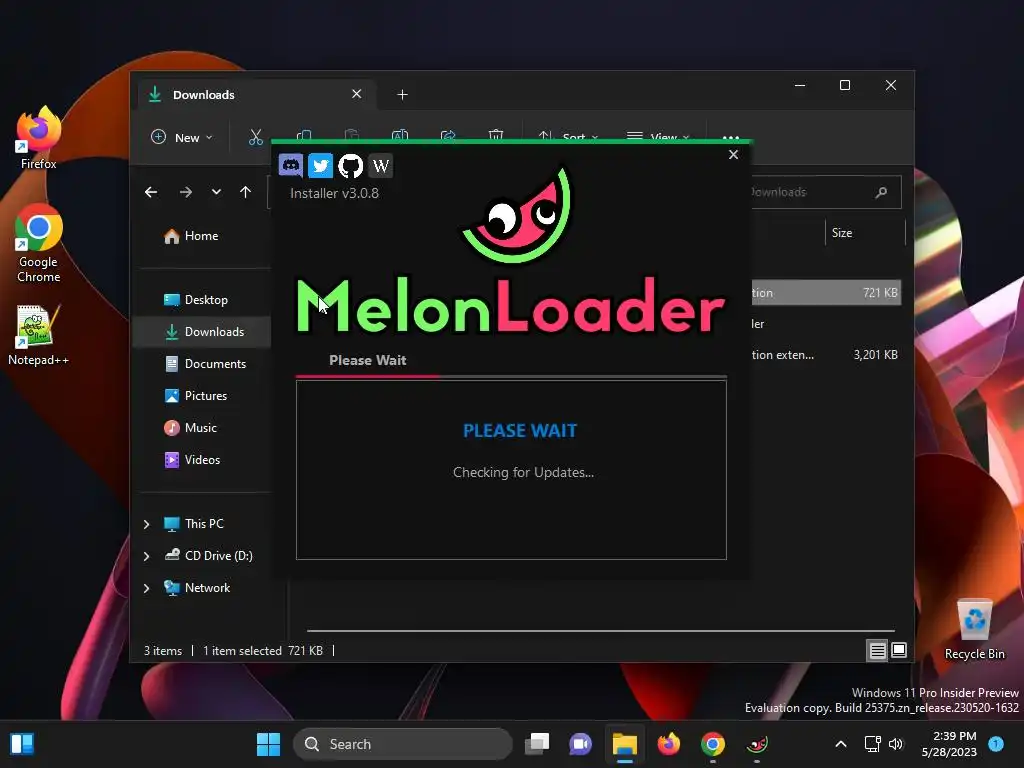Select Downloads in the navigation pane

pyautogui.click(x=202, y=332)
